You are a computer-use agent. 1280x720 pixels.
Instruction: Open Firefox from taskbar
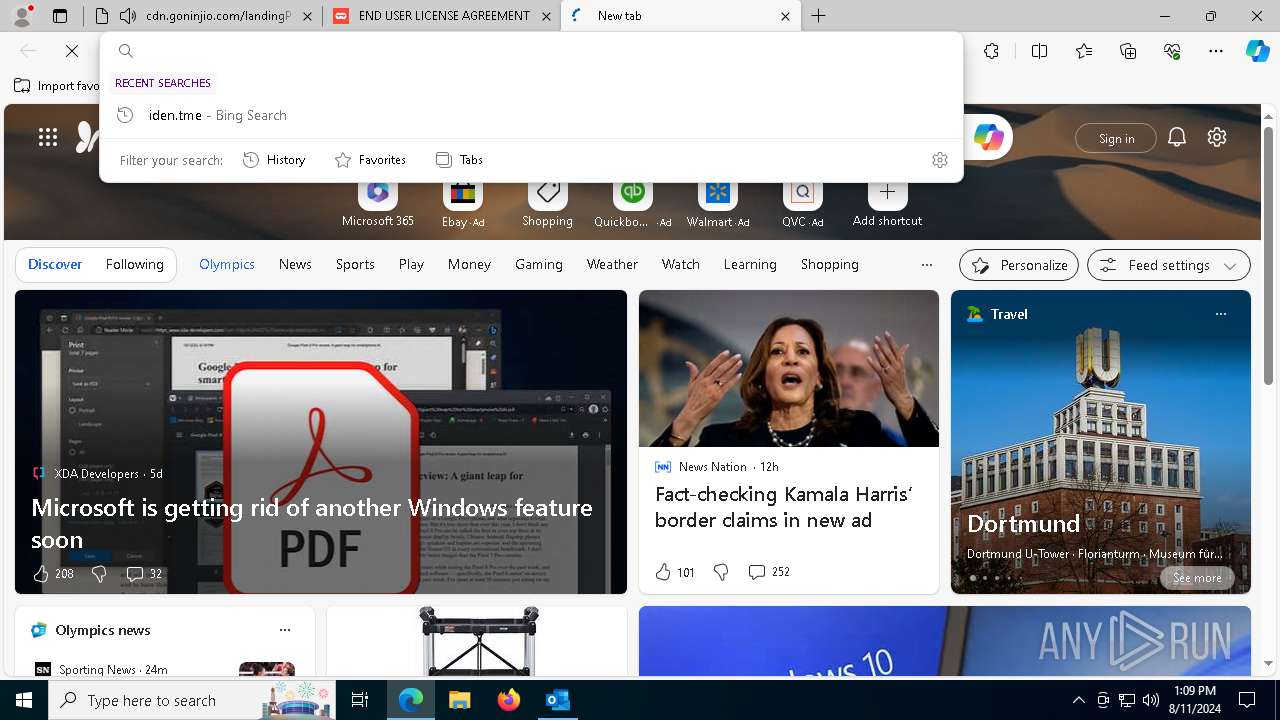click(508, 700)
